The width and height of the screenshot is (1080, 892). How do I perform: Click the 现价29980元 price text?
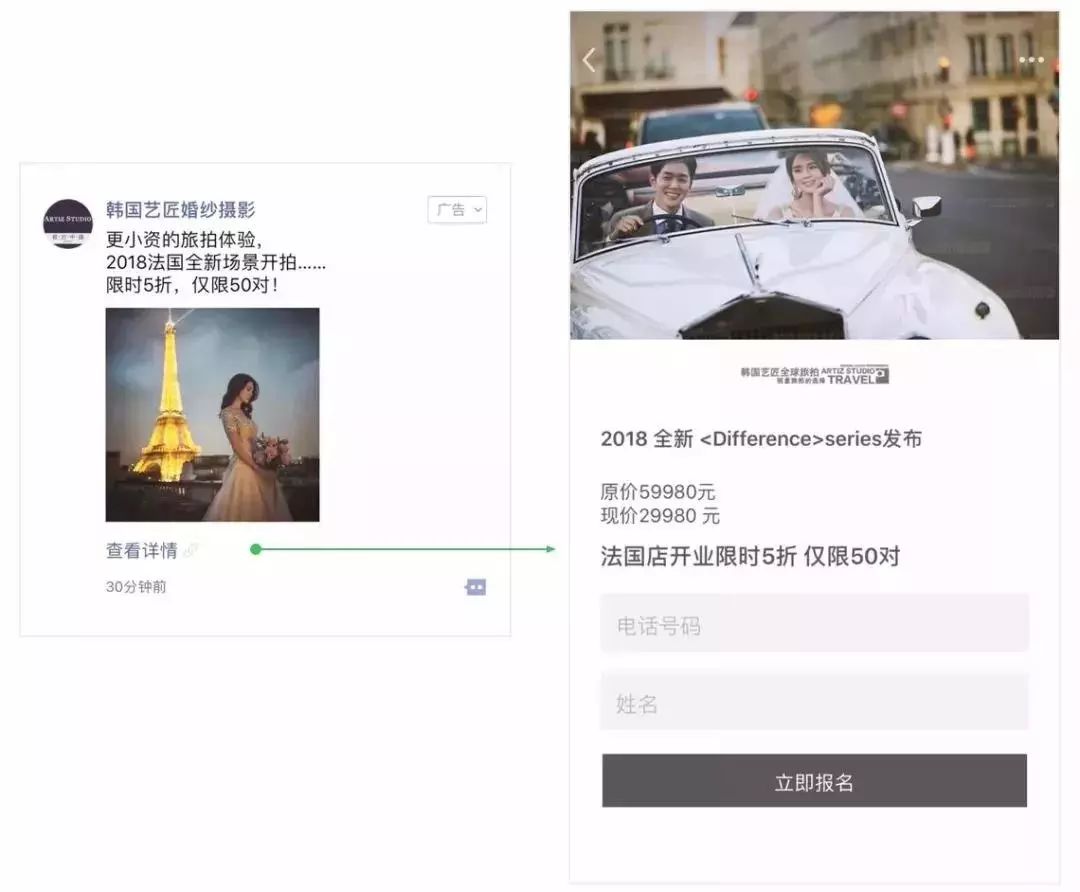[x=660, y=516]
